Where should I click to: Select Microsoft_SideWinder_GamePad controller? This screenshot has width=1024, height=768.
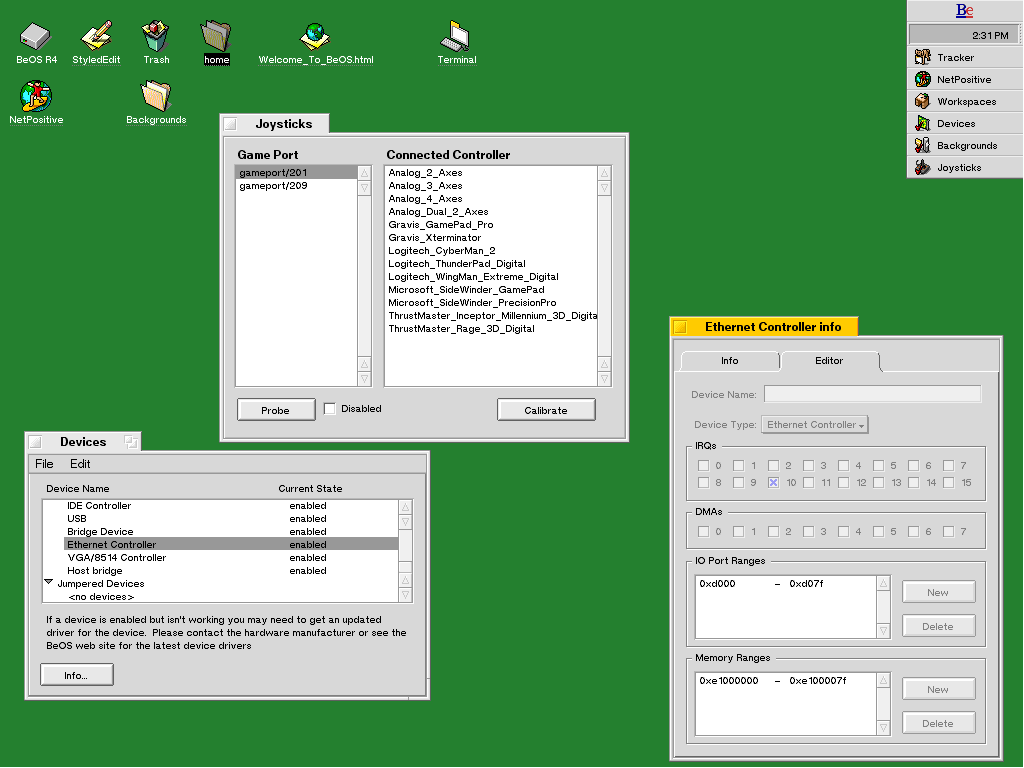coord(491,289)
